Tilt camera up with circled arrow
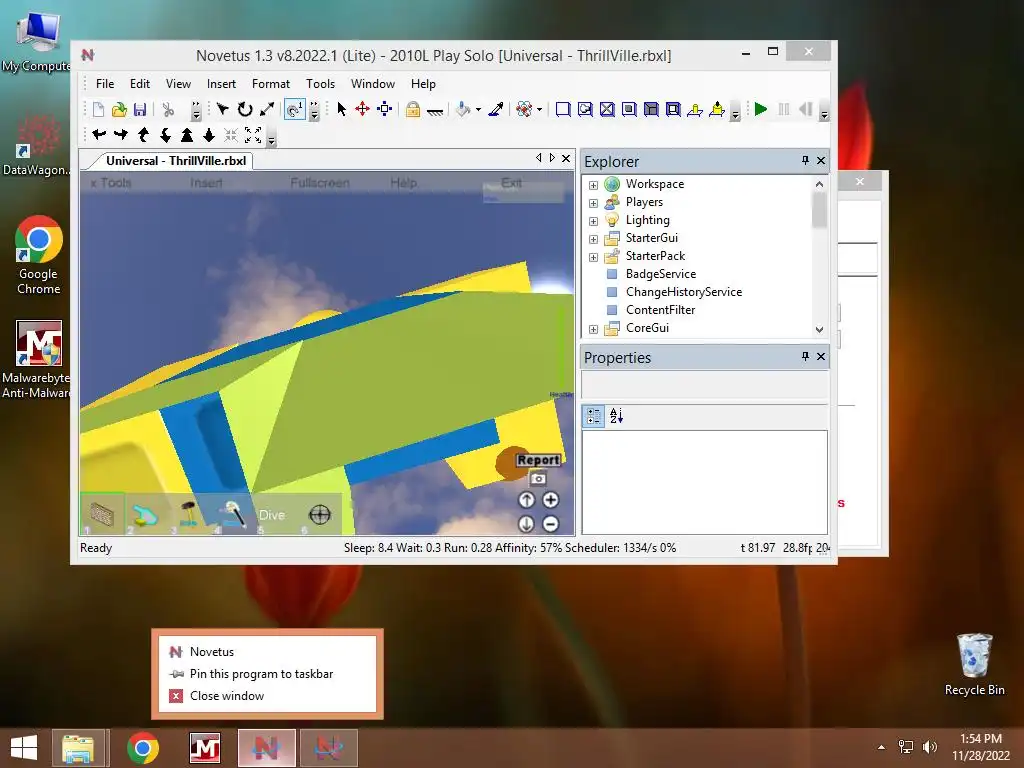This screenshot has height=768, width=1024. tap(526, 500)
